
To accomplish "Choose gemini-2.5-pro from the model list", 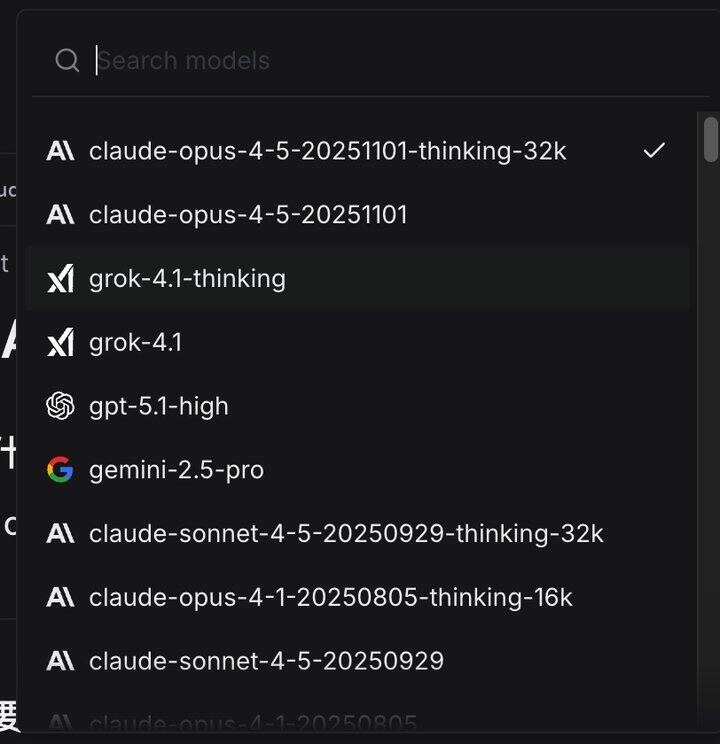I will pyautogui.click(x=176, y=470).
